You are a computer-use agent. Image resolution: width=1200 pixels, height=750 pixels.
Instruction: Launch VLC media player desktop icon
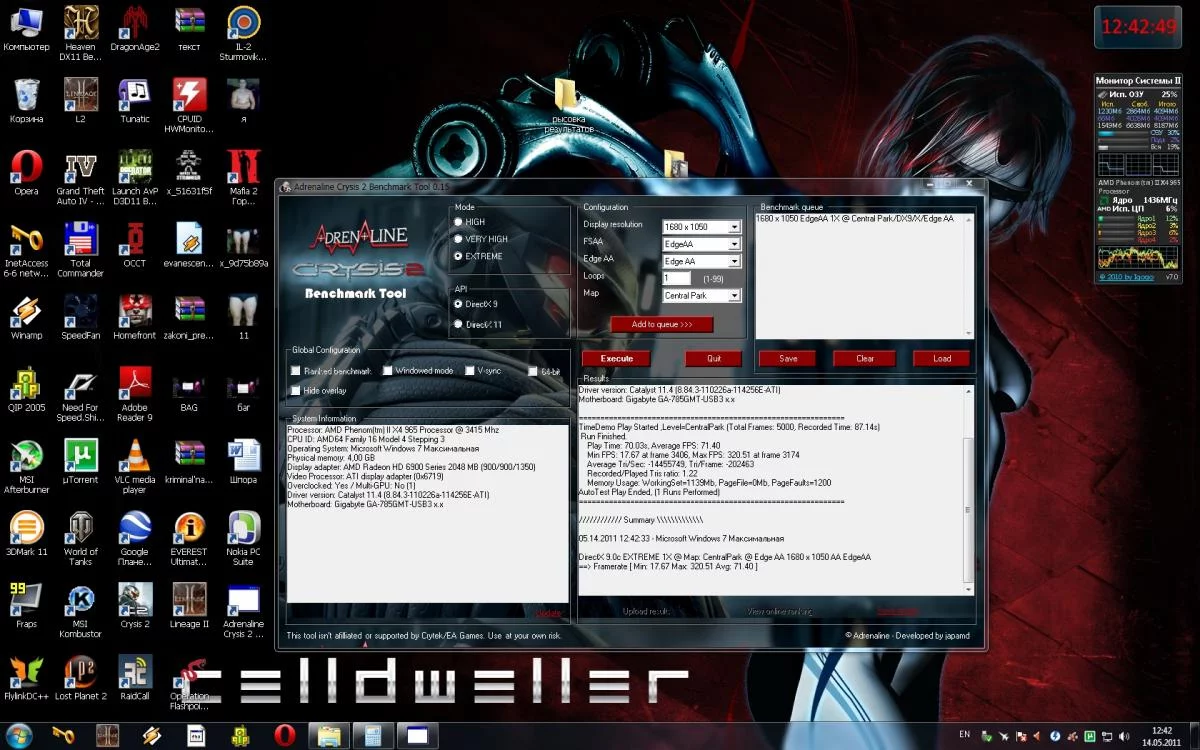tap(134, 465)
